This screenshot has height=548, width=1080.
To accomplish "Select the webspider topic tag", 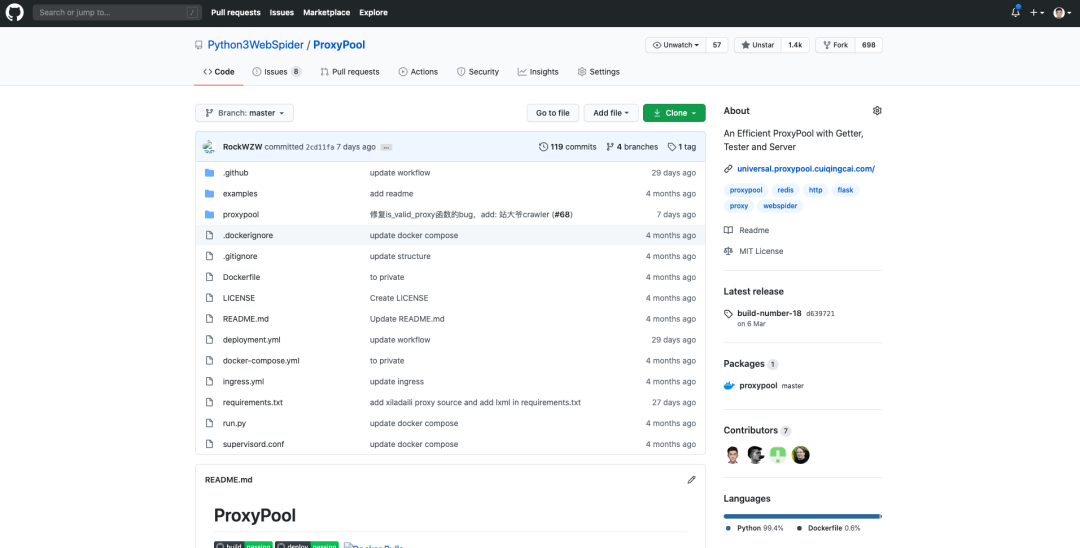I will (780, 206).
